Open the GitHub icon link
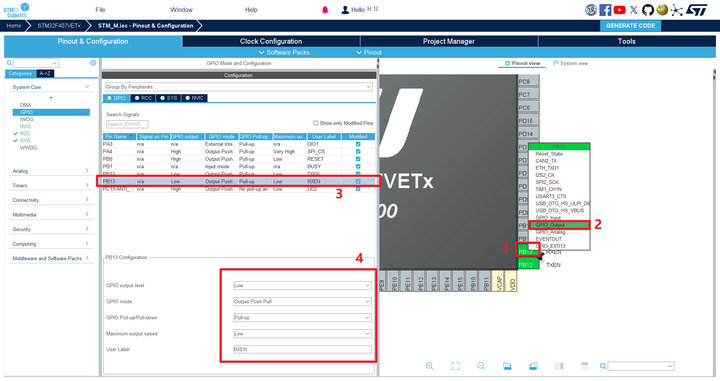The image size is (720, 381). tap(648, 10)
